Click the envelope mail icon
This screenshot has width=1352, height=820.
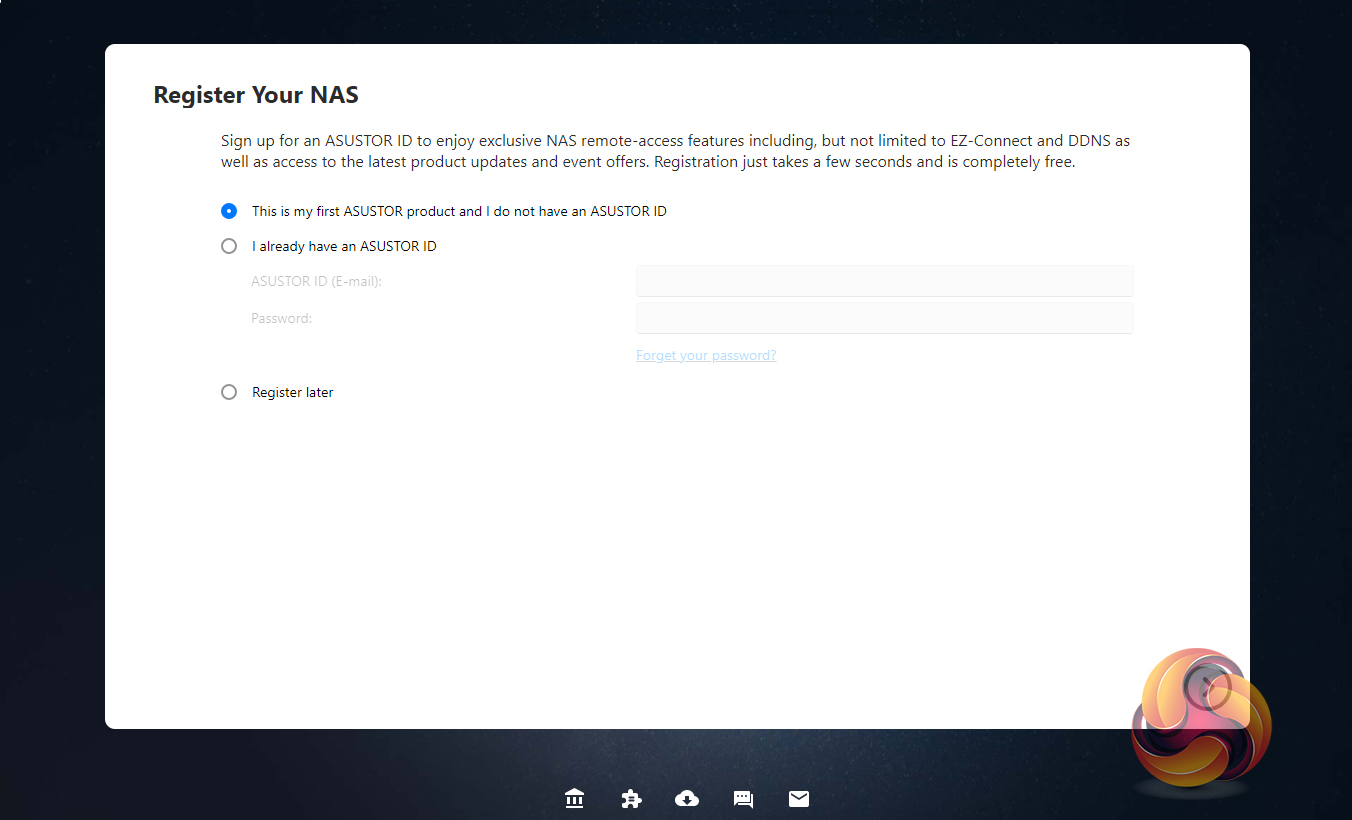coord(799,798)
